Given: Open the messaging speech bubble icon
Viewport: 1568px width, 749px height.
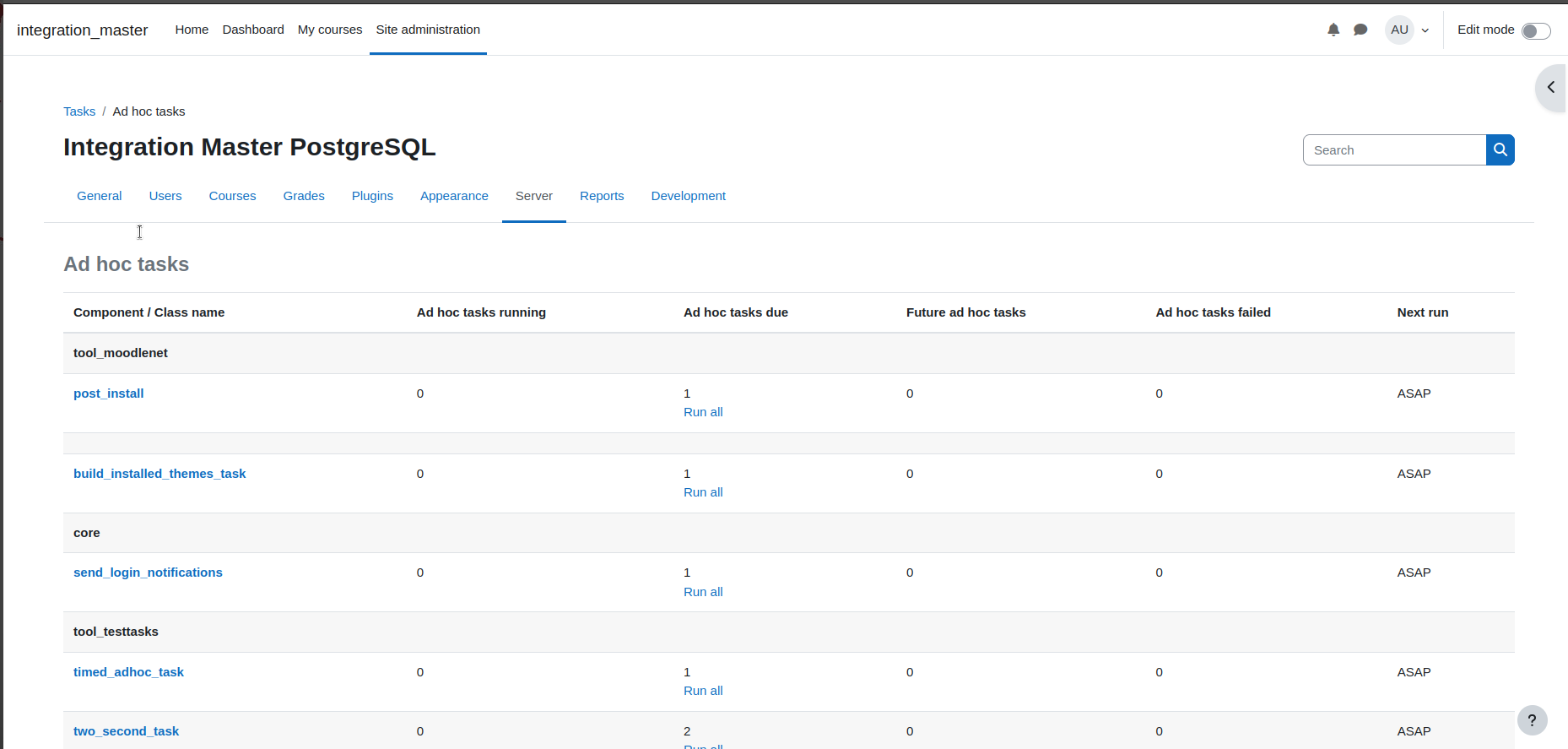Looking at the screenshot, I should click(x=1360, y=30).
